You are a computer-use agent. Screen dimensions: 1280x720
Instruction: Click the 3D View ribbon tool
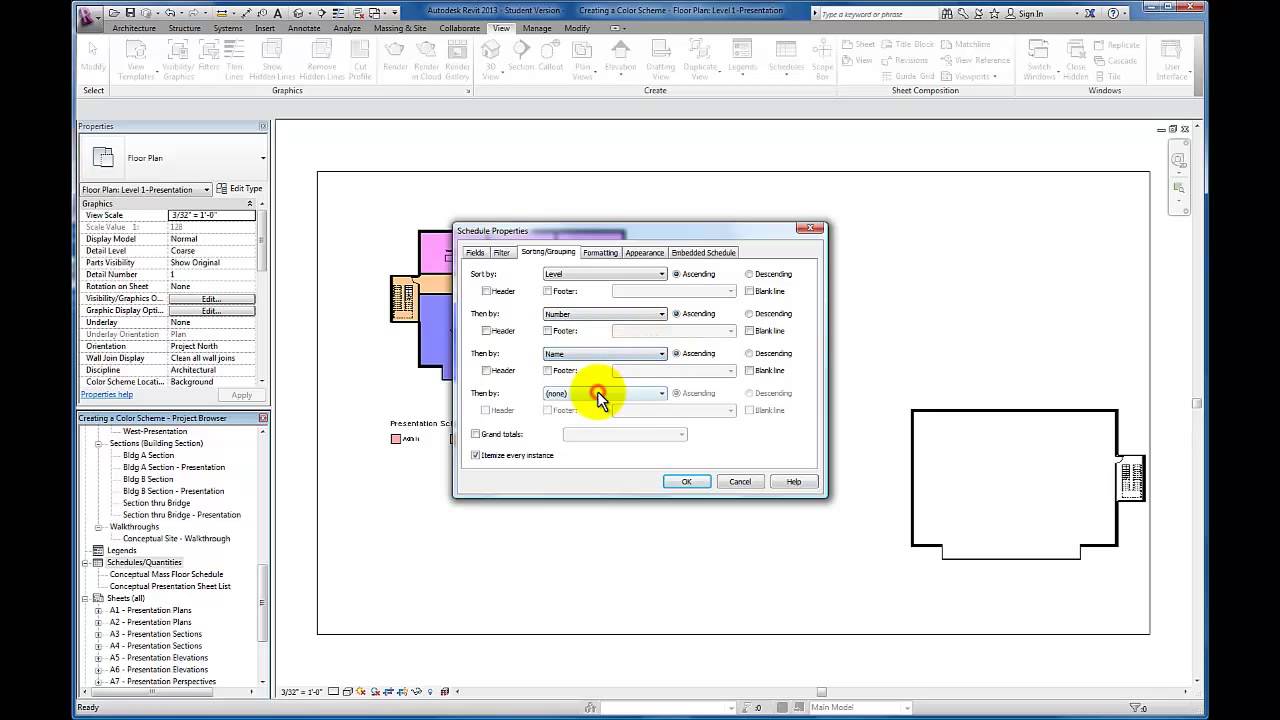[491, 61]
